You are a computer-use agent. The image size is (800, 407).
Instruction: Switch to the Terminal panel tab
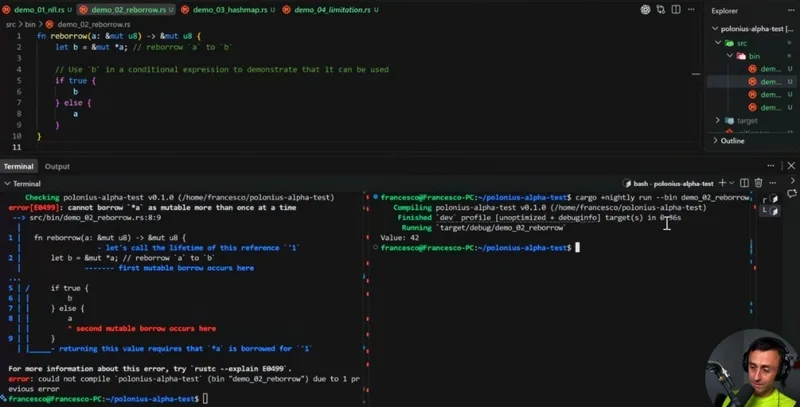18,166
